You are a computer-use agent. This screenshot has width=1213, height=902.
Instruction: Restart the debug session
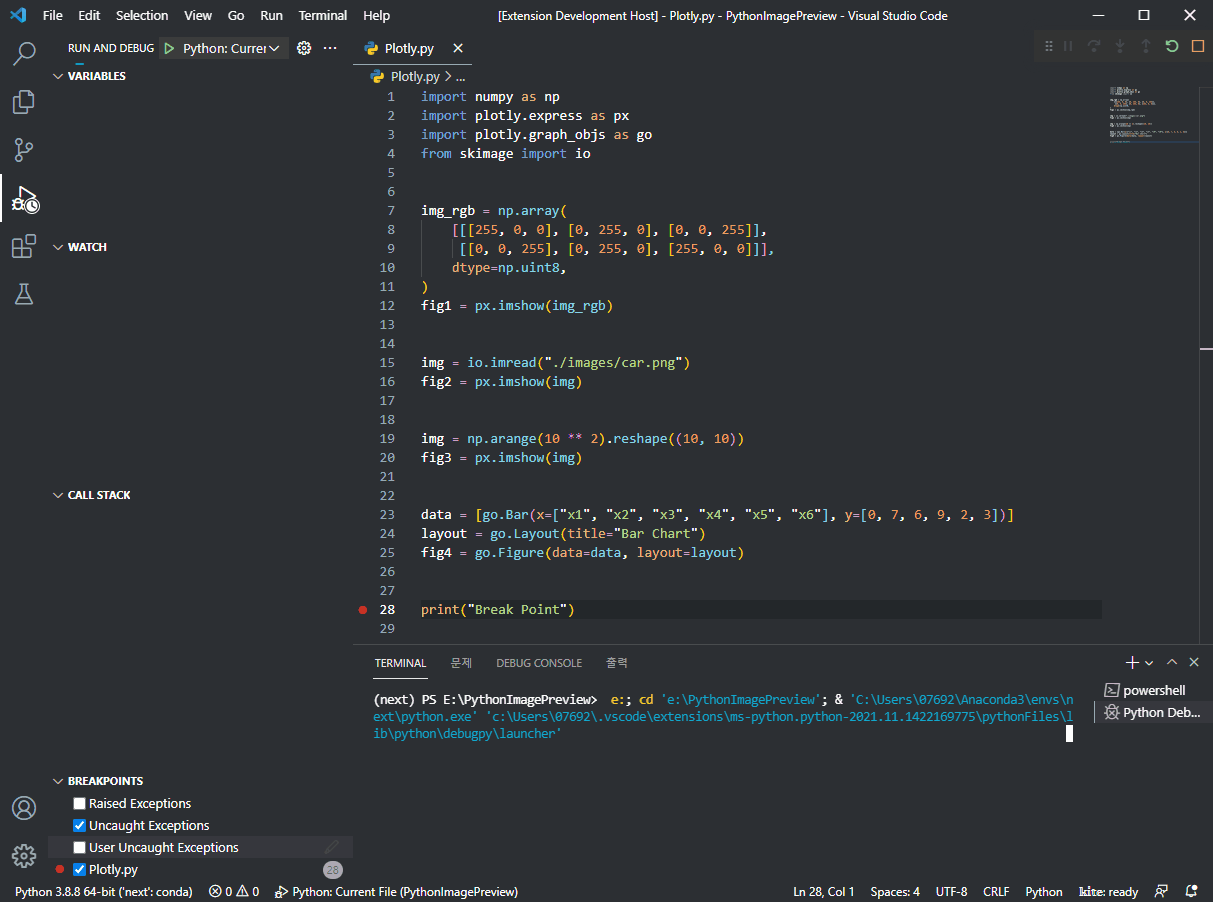1172,47
